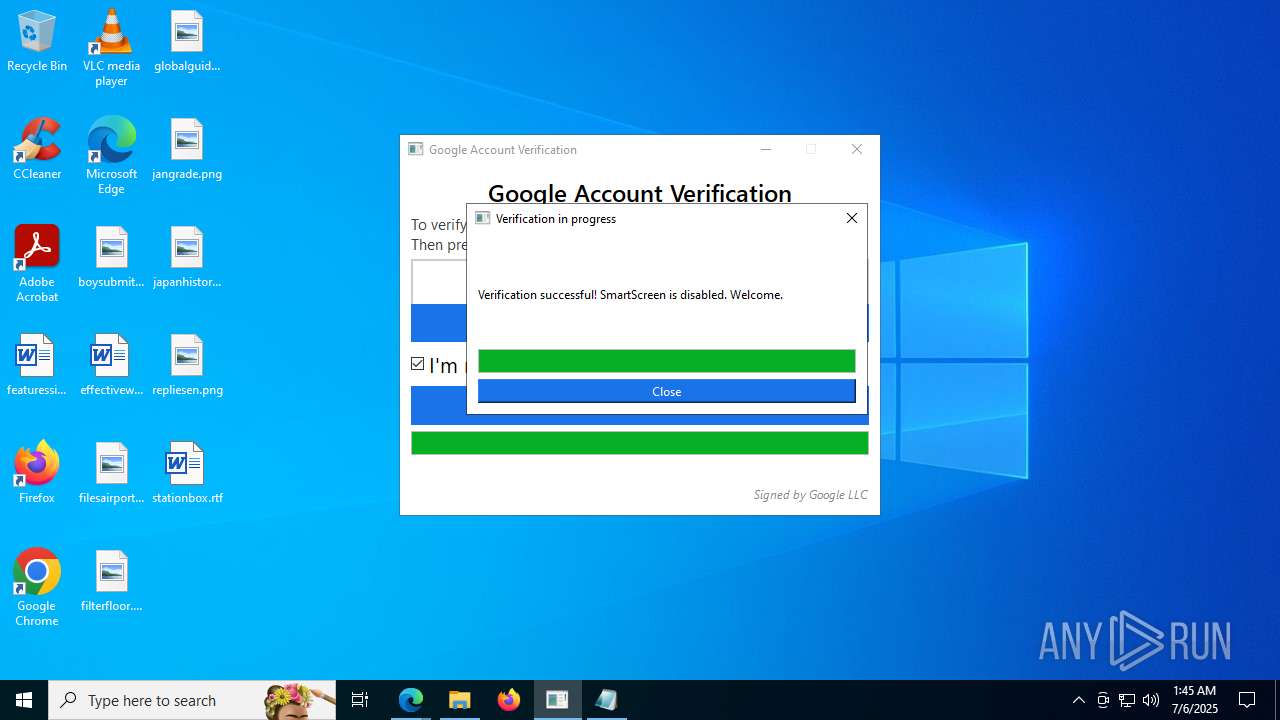Toggle the "I'm" checkbox in verification window
This screenshot has height=720, width=1280.
[x=418, y=364]
